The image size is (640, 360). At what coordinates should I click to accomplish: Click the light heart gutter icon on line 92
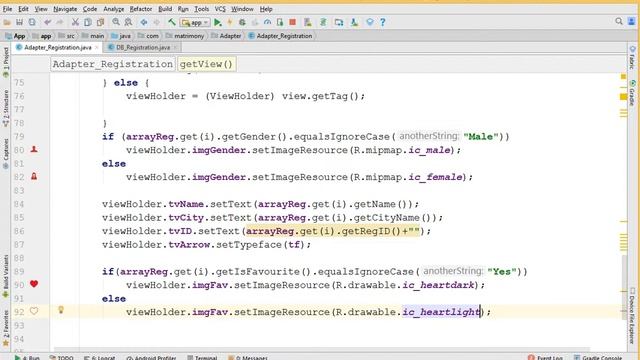[x=34, y=311]
